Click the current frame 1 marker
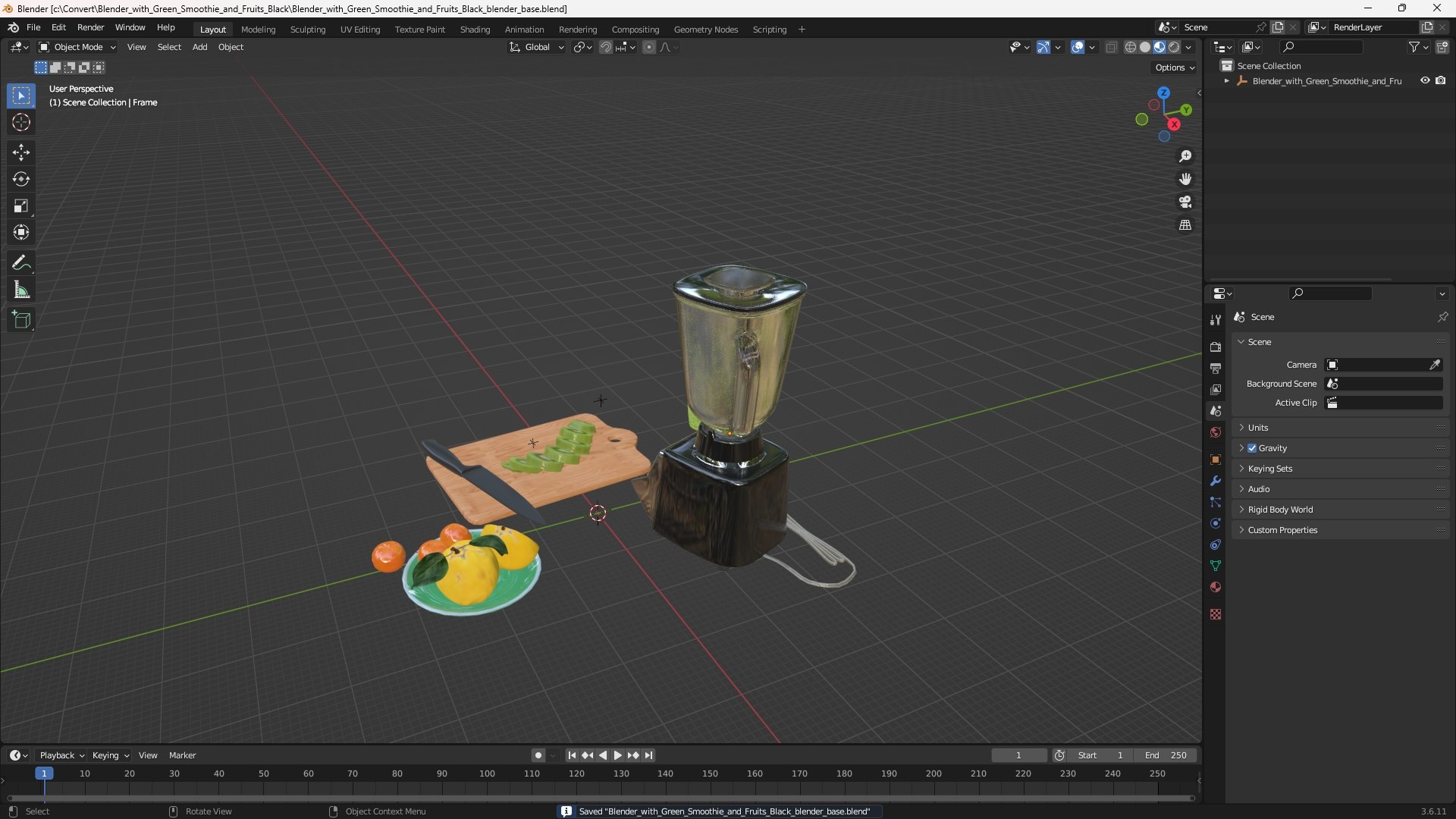The image size is (1456, 819). click(44, 773)
